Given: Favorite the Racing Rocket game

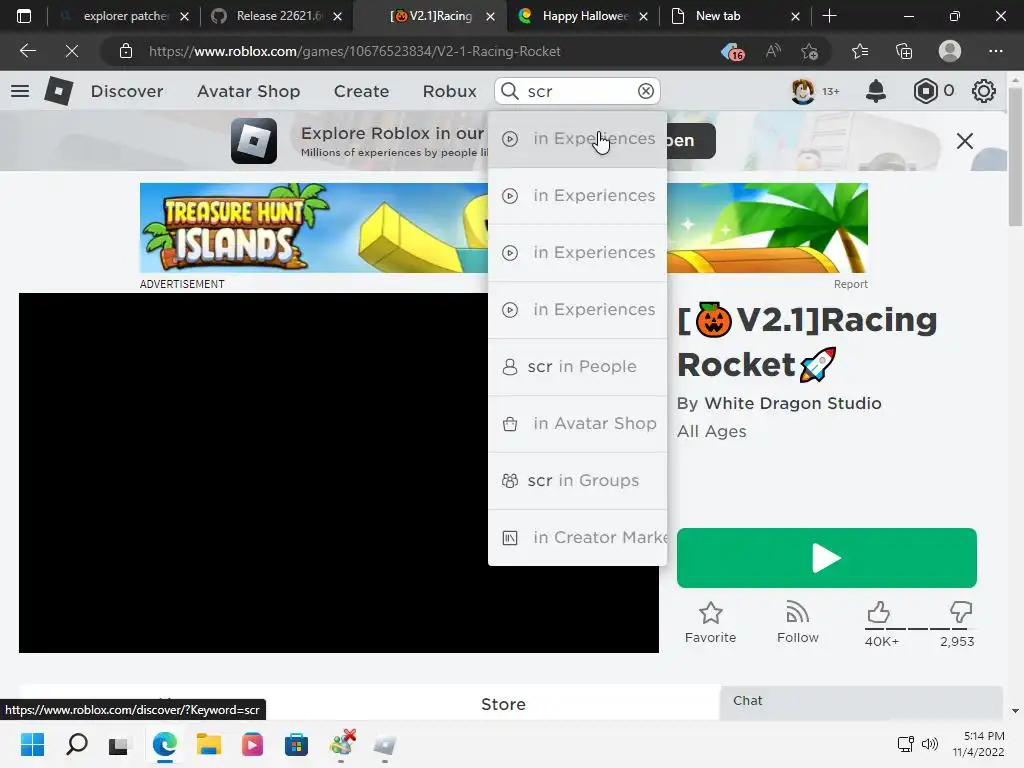Looking at the screenshot, I should click(x=711, y=623).
